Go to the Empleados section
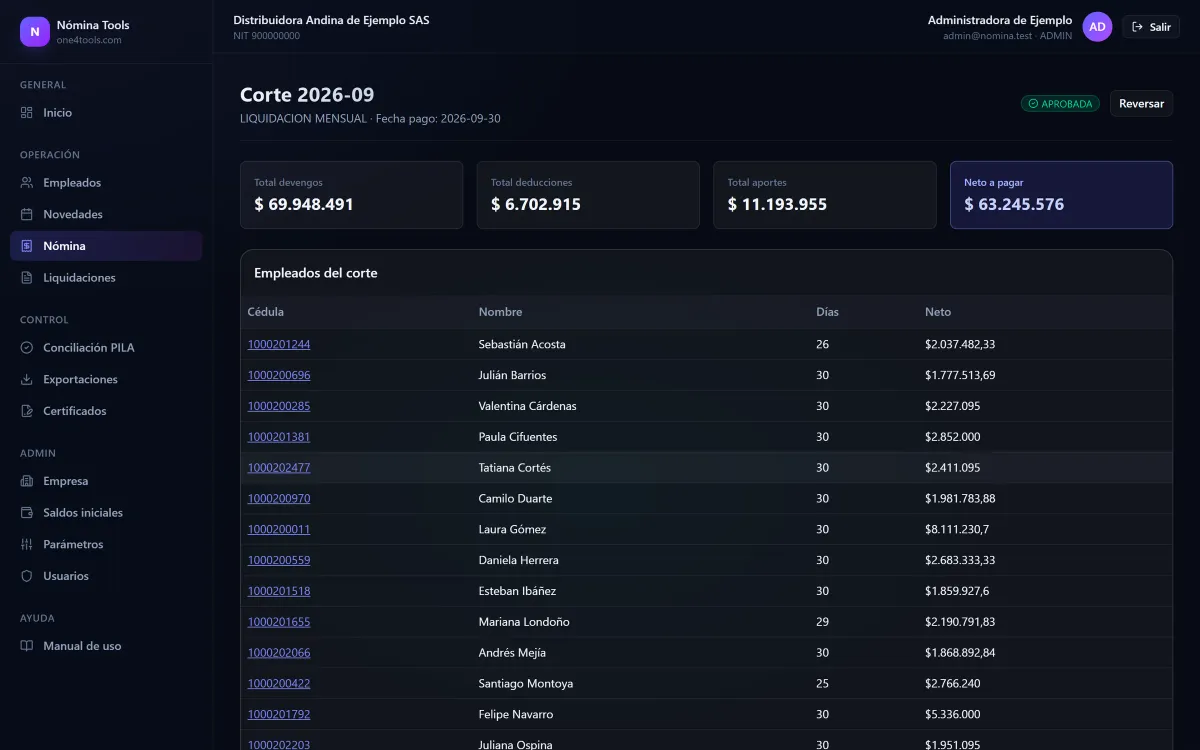 click(x=106, y=183)
